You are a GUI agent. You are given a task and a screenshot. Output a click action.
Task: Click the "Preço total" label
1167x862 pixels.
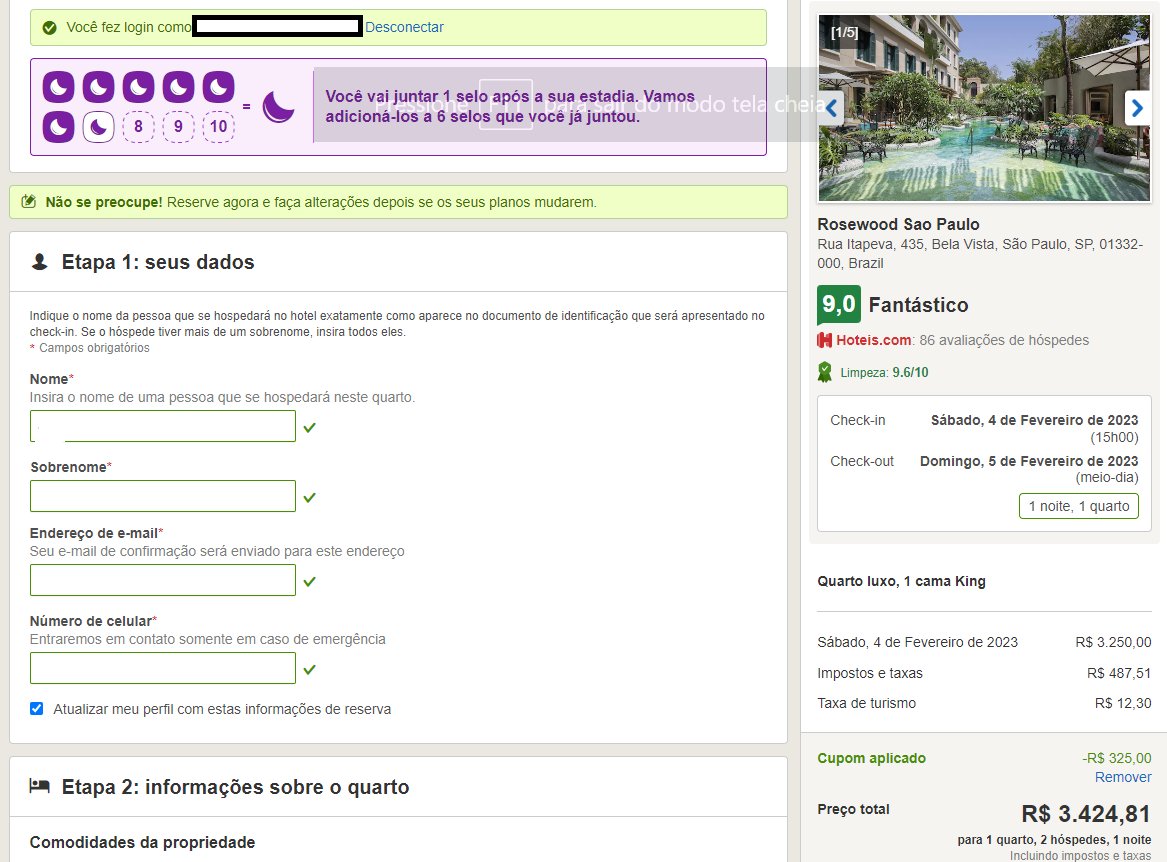click(854, 809)
